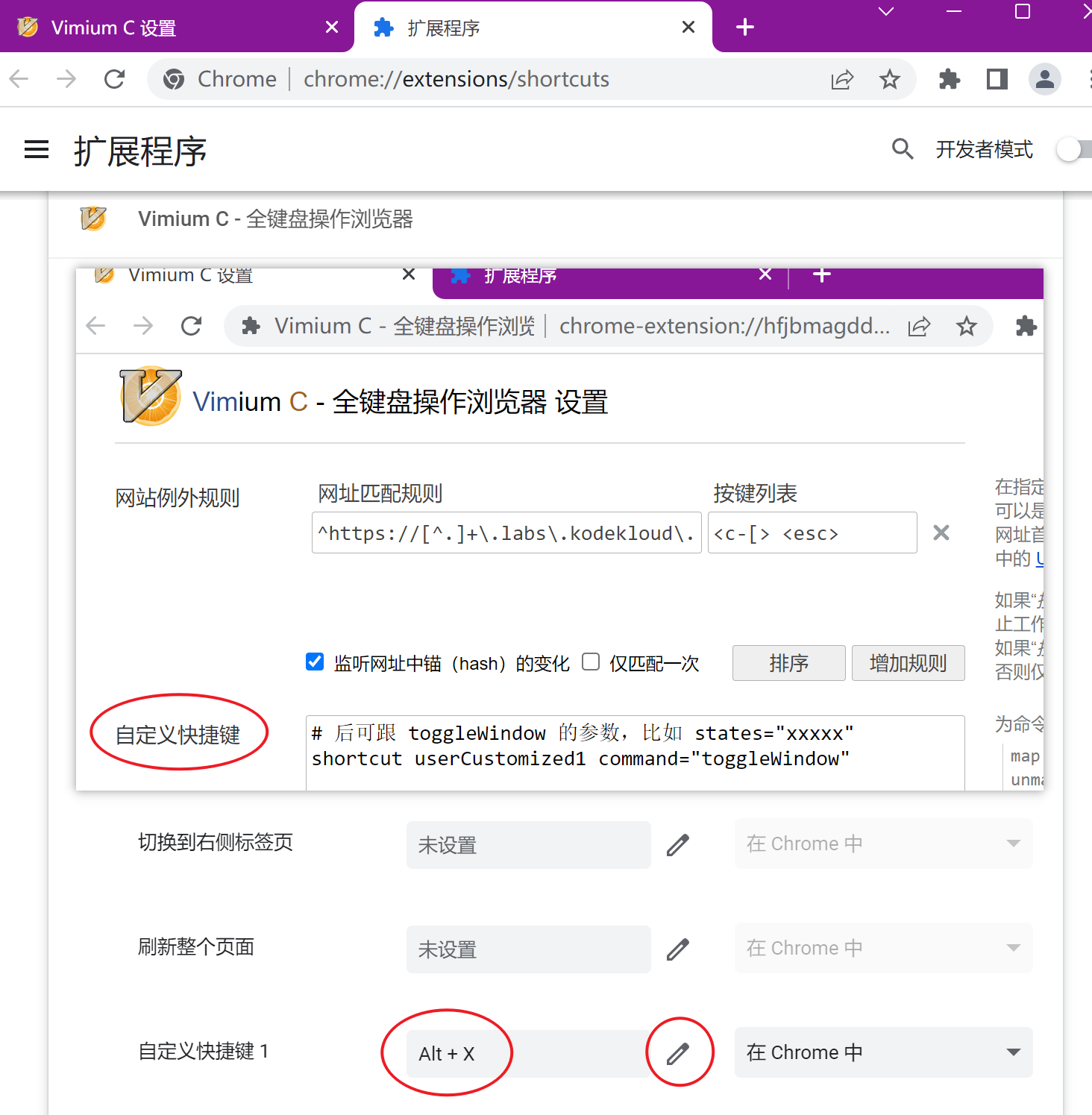Click the browser profile avatar
The height and width of the screenshot is (1115, 1092).
pos(1044,79)
